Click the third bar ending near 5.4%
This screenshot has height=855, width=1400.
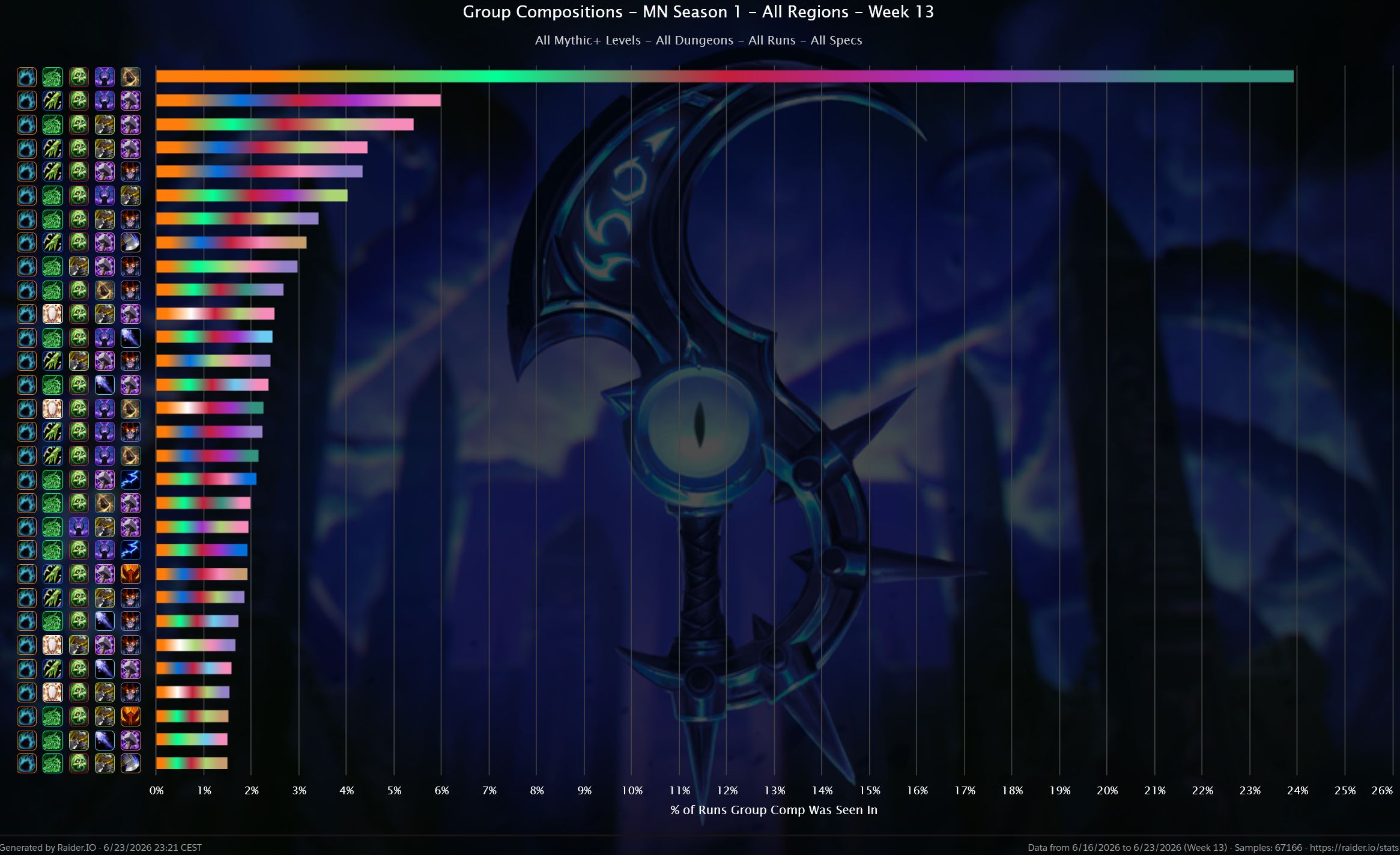click(285, 124)
